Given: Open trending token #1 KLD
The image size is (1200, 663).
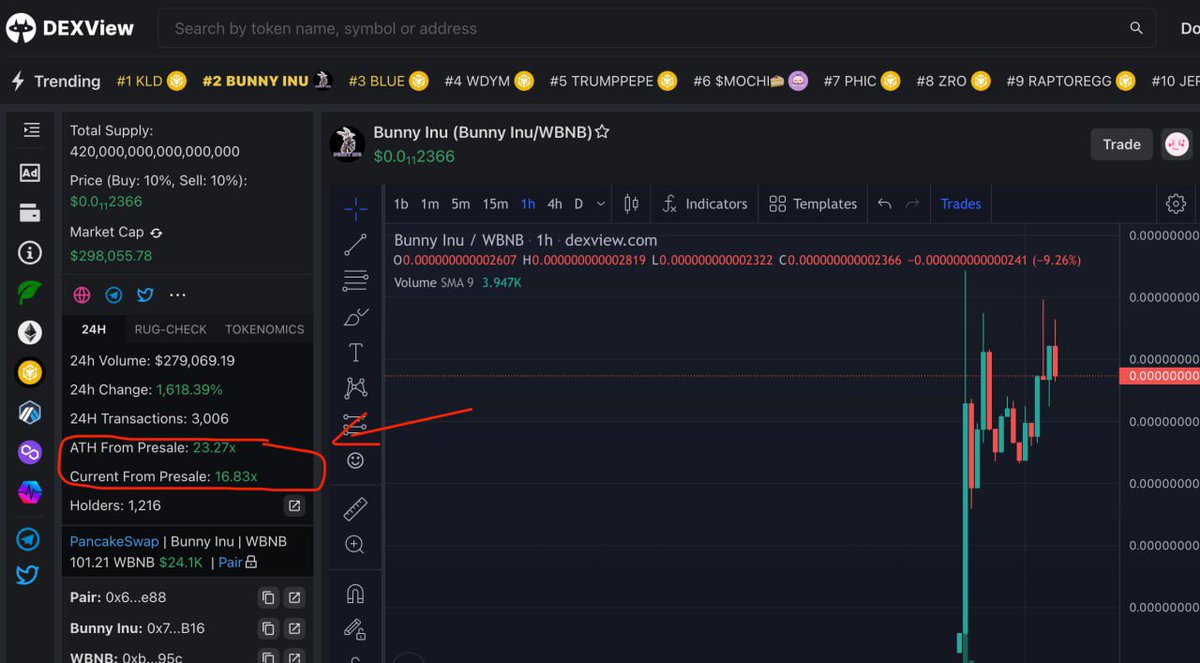Looking at the screenshot, I should pyautogui.click(x=151, y=81).
